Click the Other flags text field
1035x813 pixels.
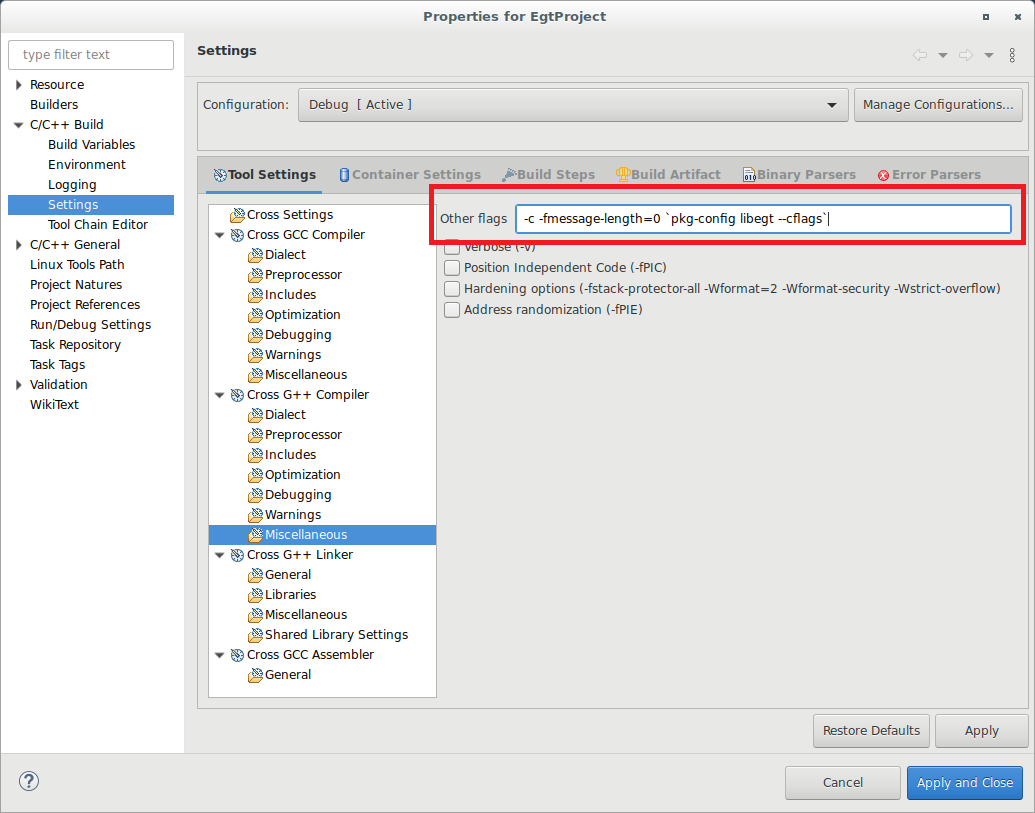762,219
